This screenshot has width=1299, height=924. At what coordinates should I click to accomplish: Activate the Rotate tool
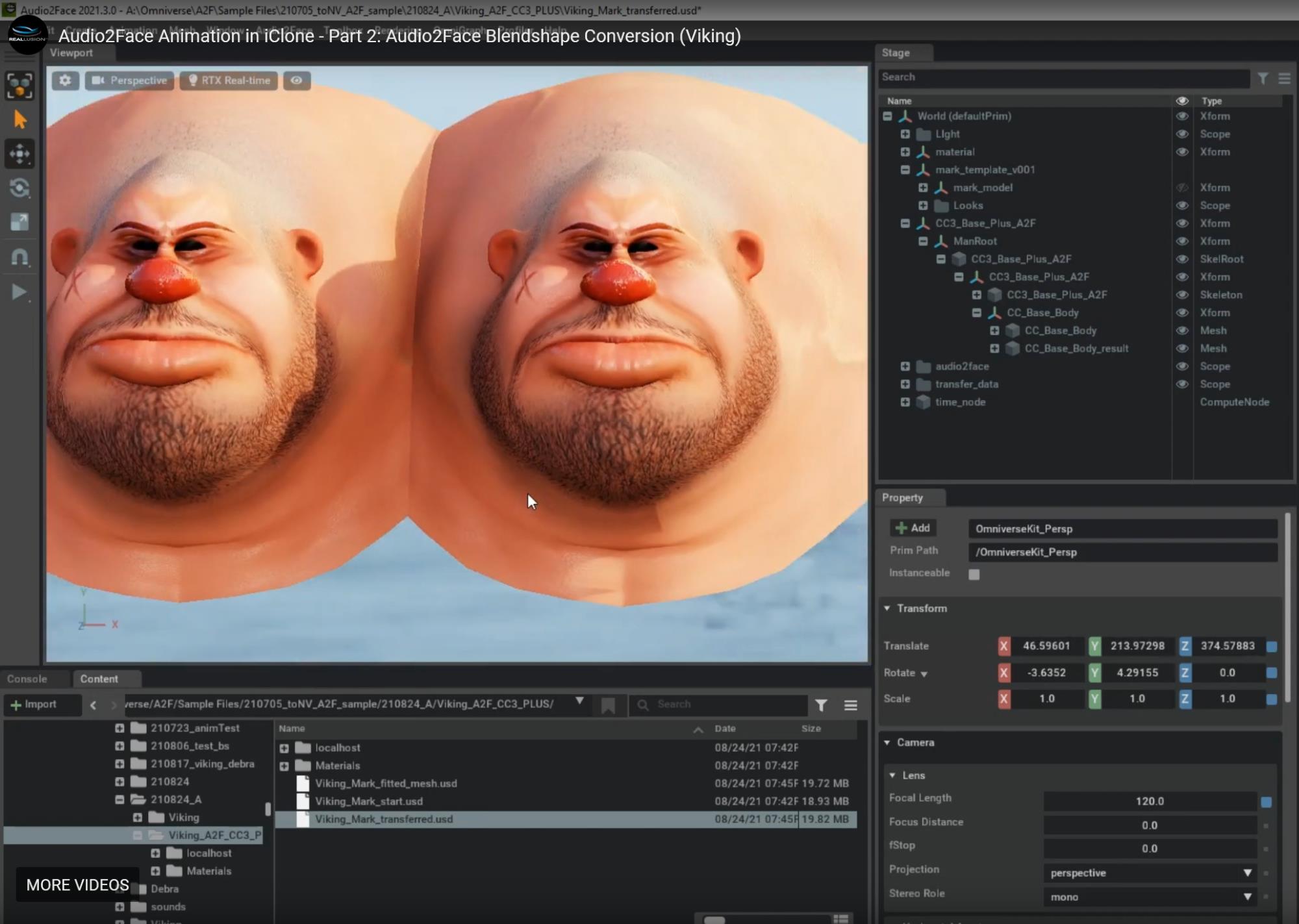pyautogui.click(x=19, y=188)
